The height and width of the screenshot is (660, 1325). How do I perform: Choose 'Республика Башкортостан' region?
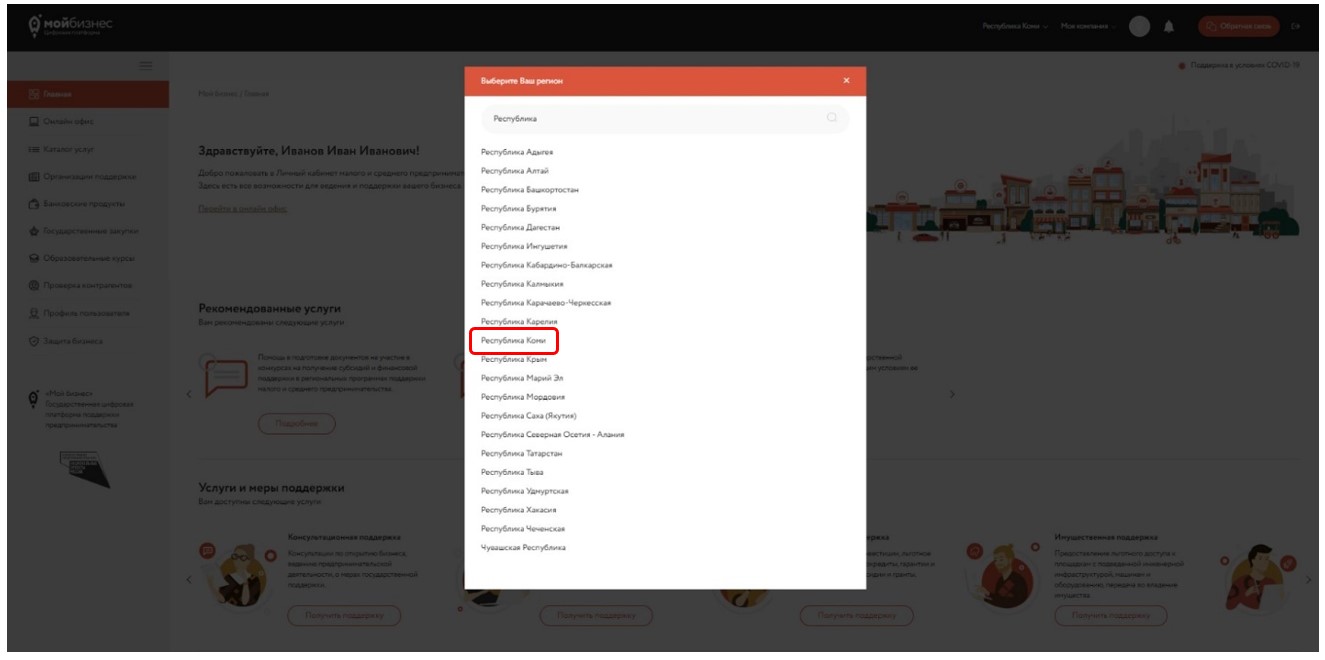(x=530, y=189)
